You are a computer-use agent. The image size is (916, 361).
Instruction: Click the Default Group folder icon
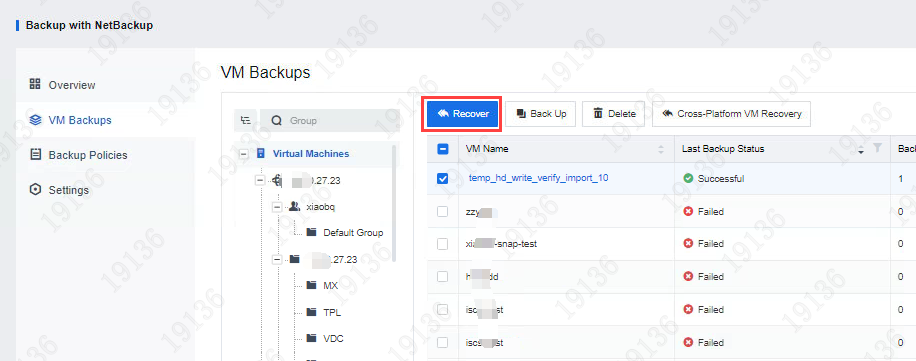(x=312, y=232)
